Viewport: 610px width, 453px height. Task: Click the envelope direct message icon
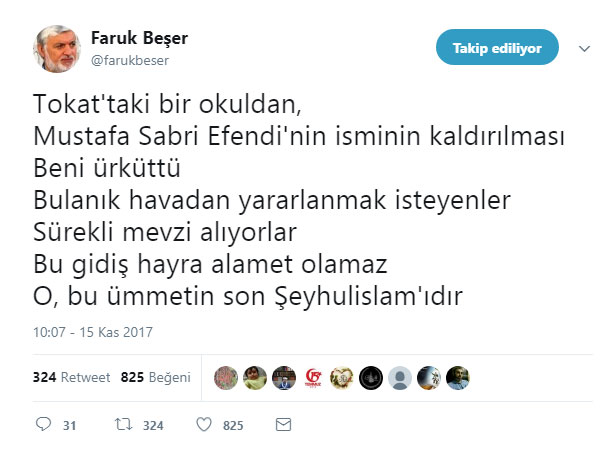click(283, 425)
